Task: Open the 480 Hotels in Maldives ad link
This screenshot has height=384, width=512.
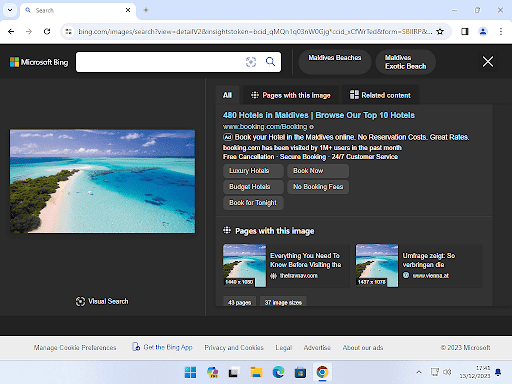Action: (x=319, y=115)
